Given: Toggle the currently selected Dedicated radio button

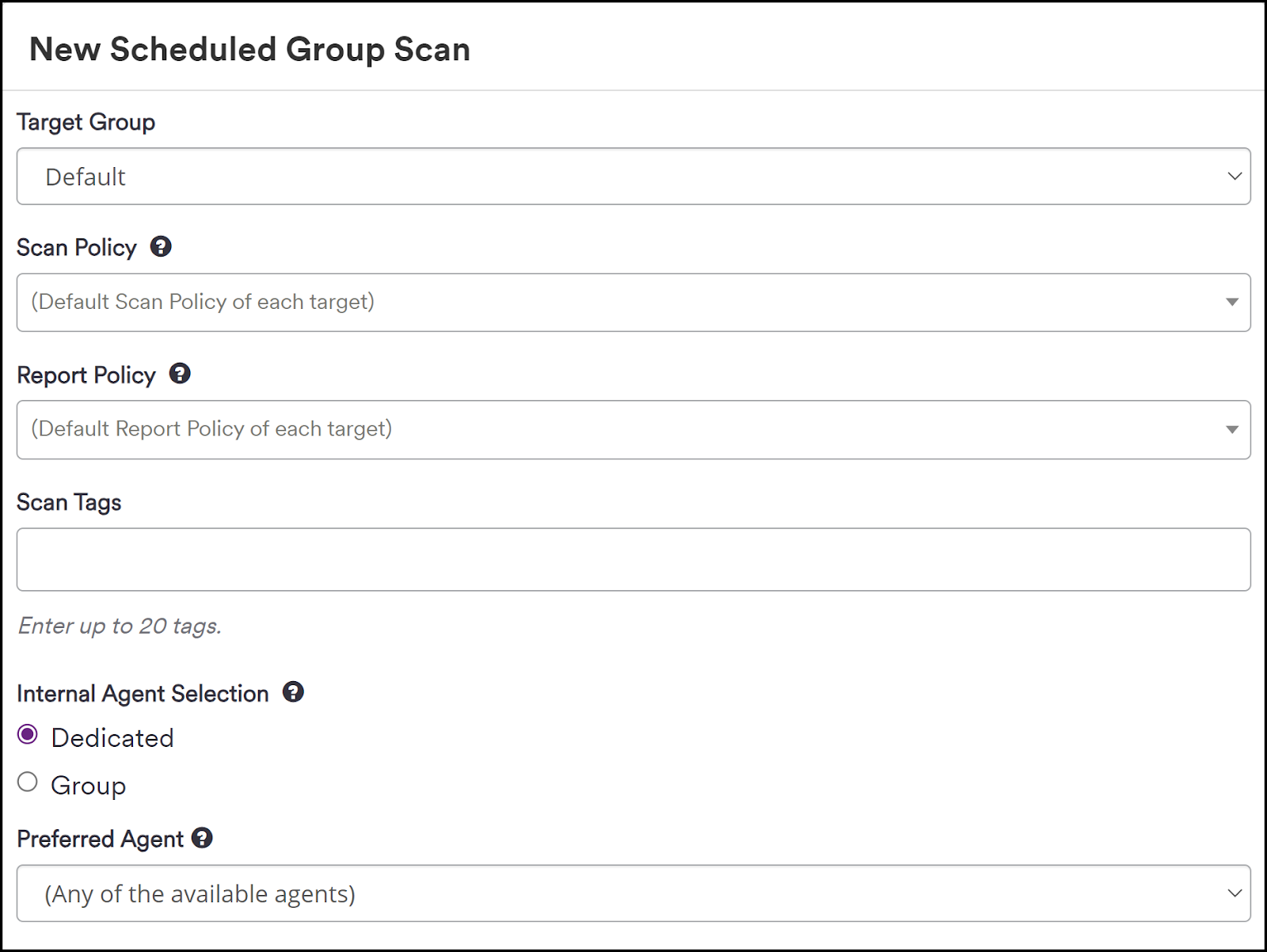Looking at the screenshot, I should (27, 735).
